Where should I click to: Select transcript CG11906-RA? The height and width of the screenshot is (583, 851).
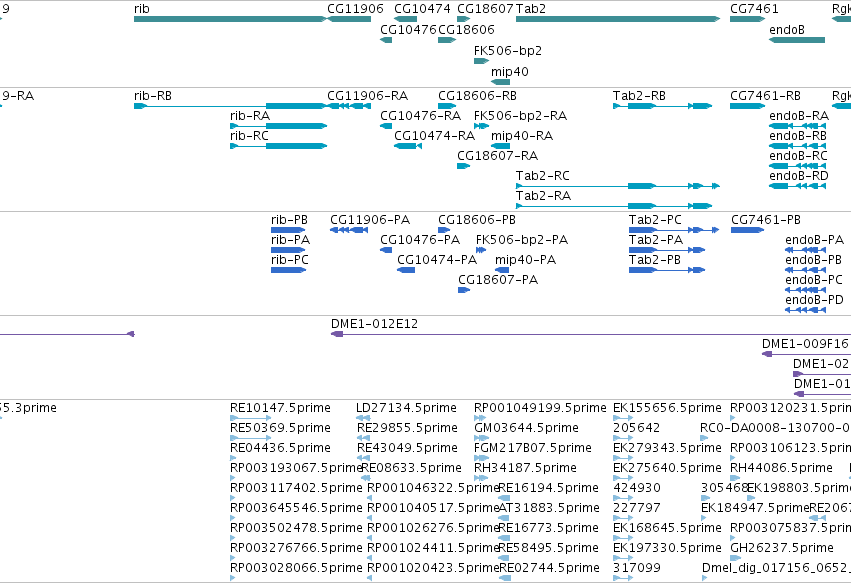click(x=349, y=106)
